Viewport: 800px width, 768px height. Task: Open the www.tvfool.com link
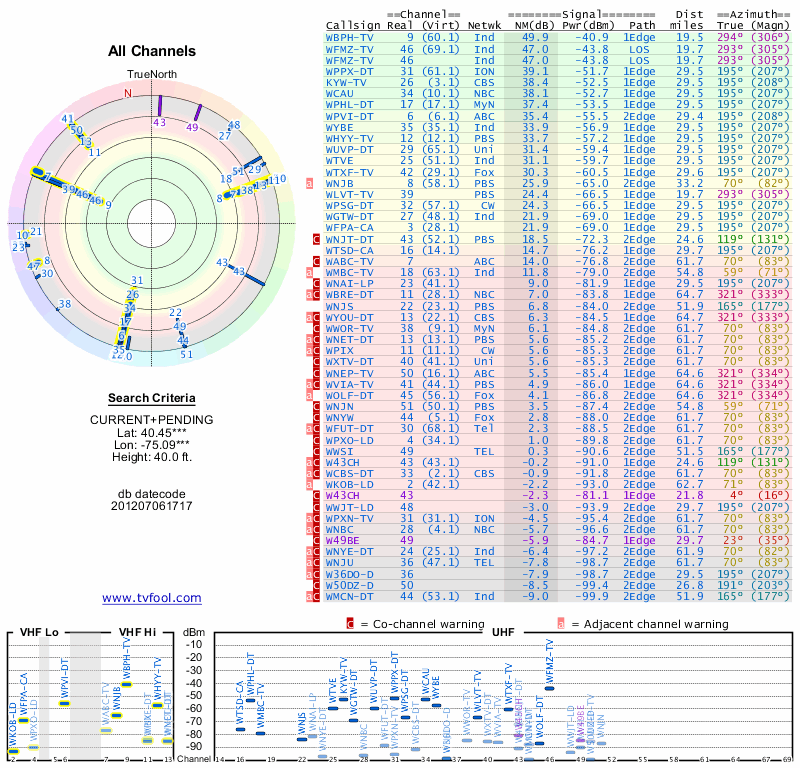coord(152,598)
